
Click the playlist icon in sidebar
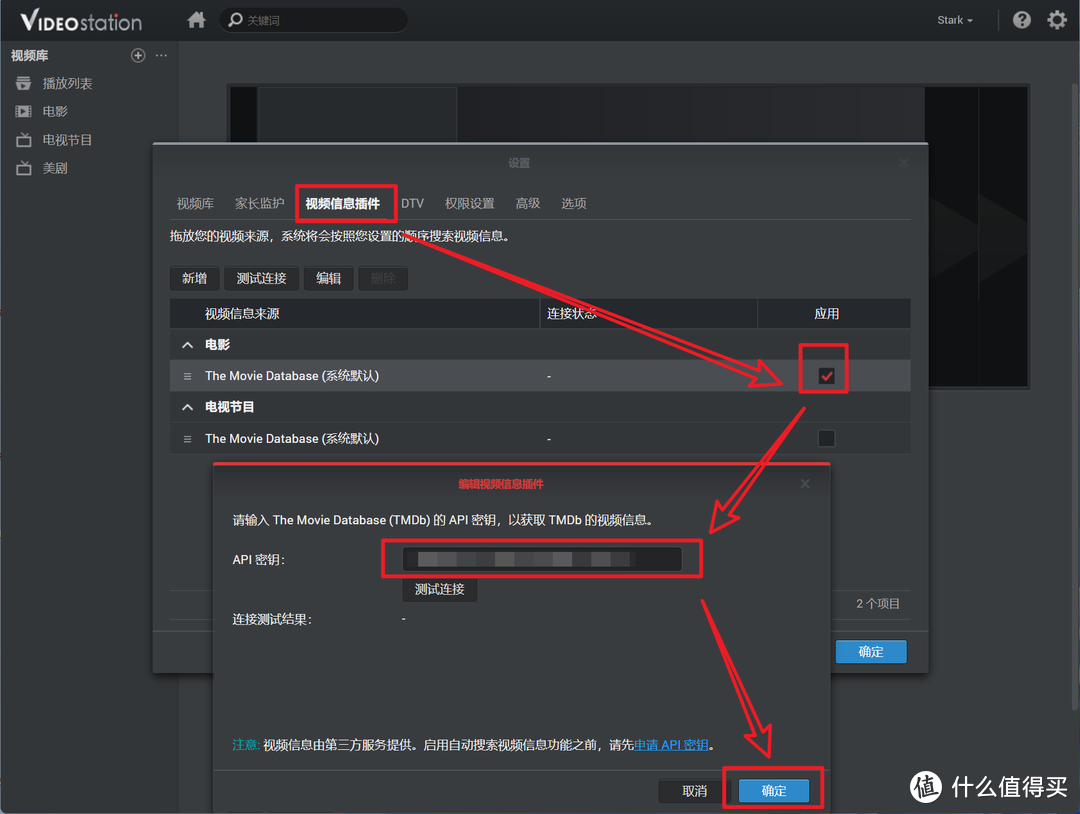point(23,83)
